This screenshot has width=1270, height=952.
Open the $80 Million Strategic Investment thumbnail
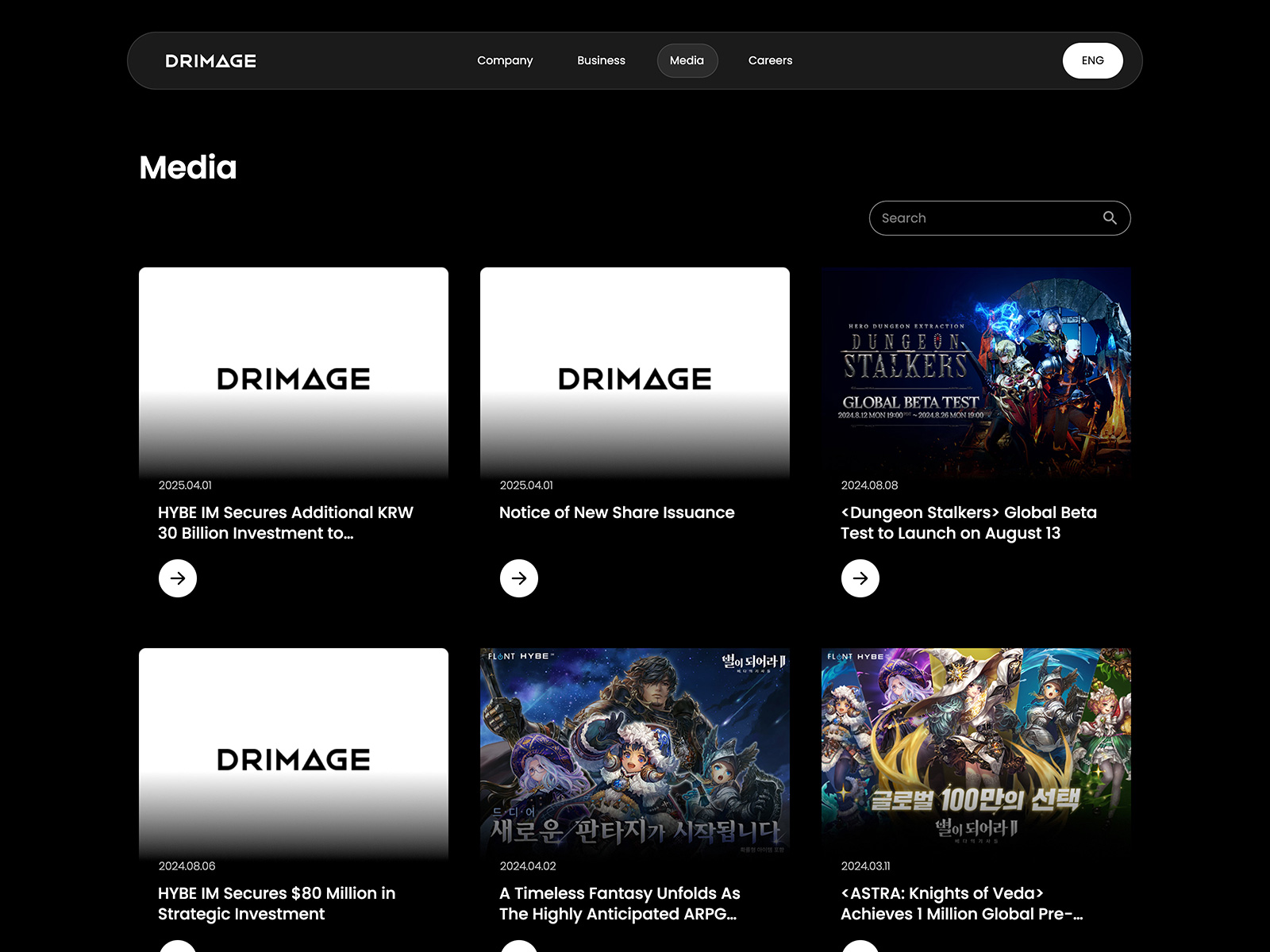point(294,754)
